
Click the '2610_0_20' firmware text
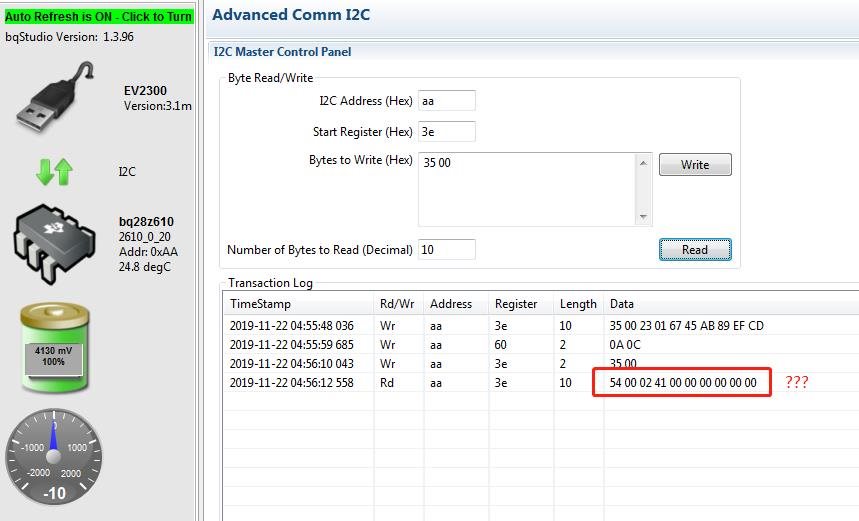(x=145, y=237)
